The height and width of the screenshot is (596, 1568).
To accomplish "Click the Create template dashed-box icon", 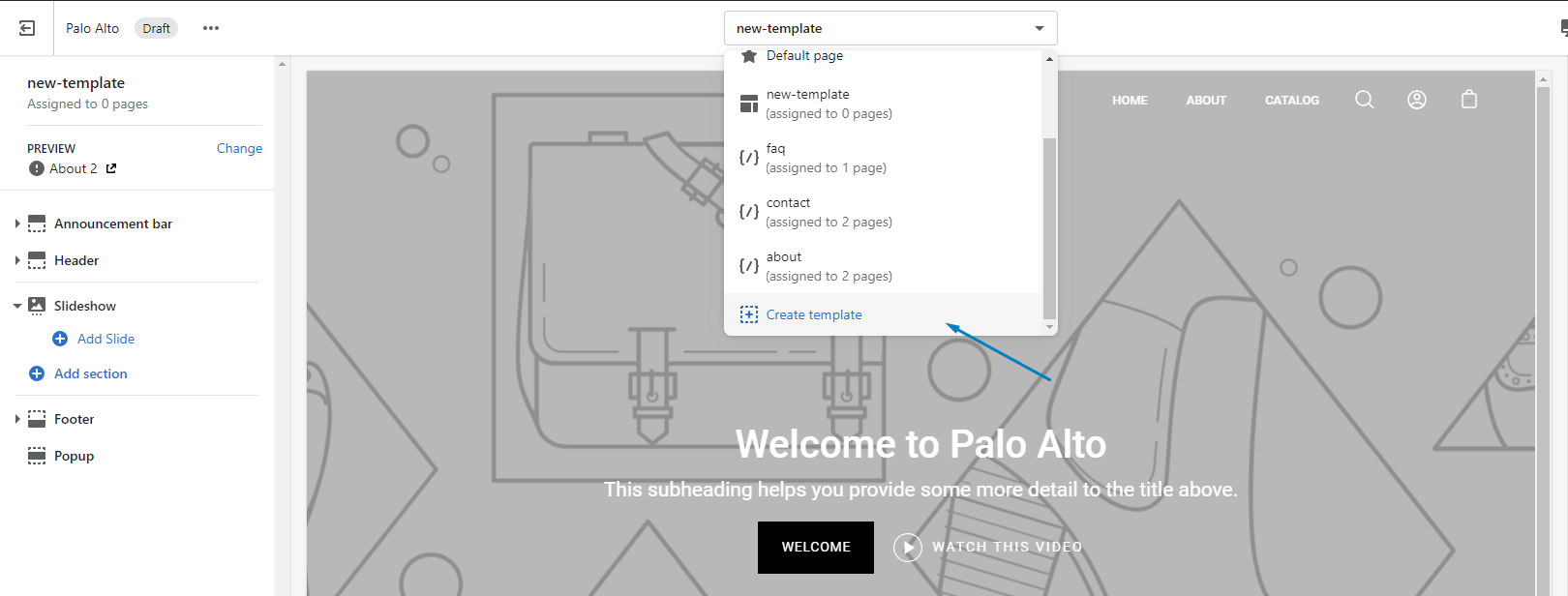I will [749, 314].
